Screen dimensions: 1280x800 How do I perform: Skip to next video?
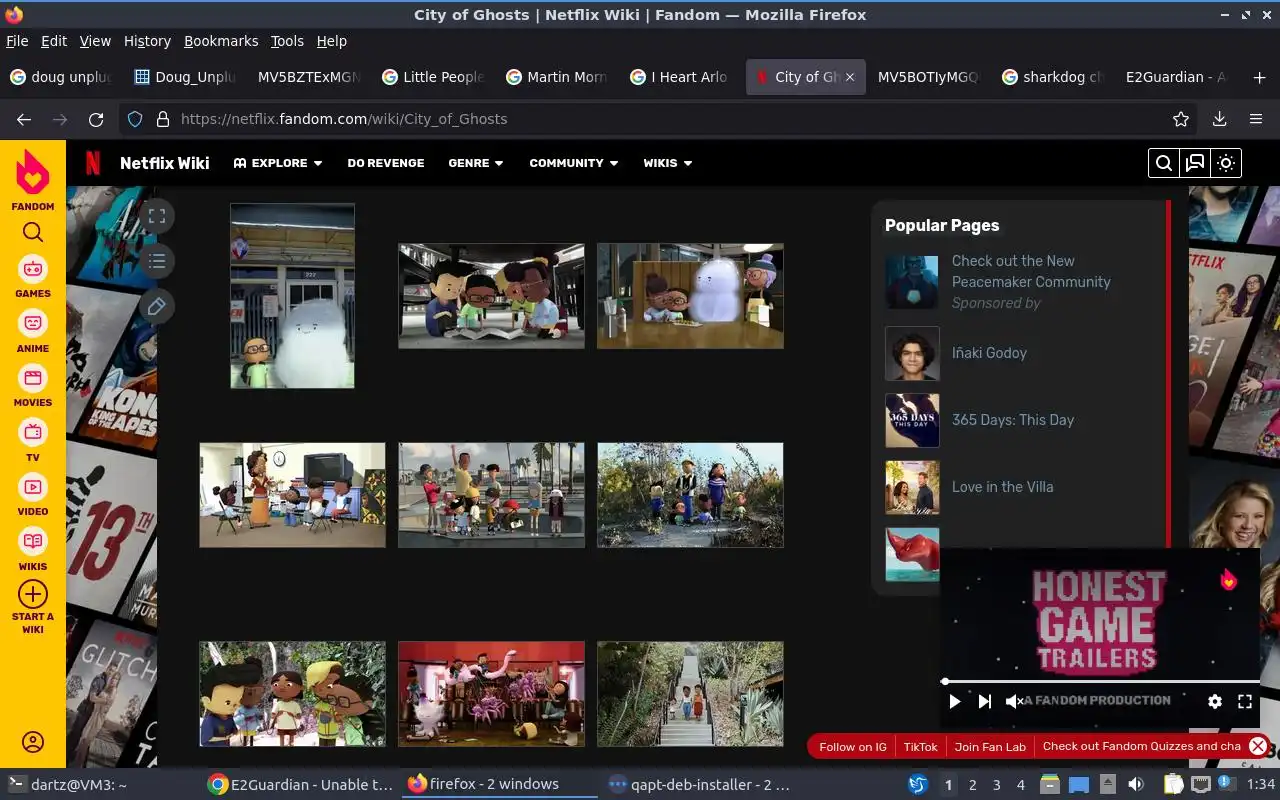coord(984,702)
